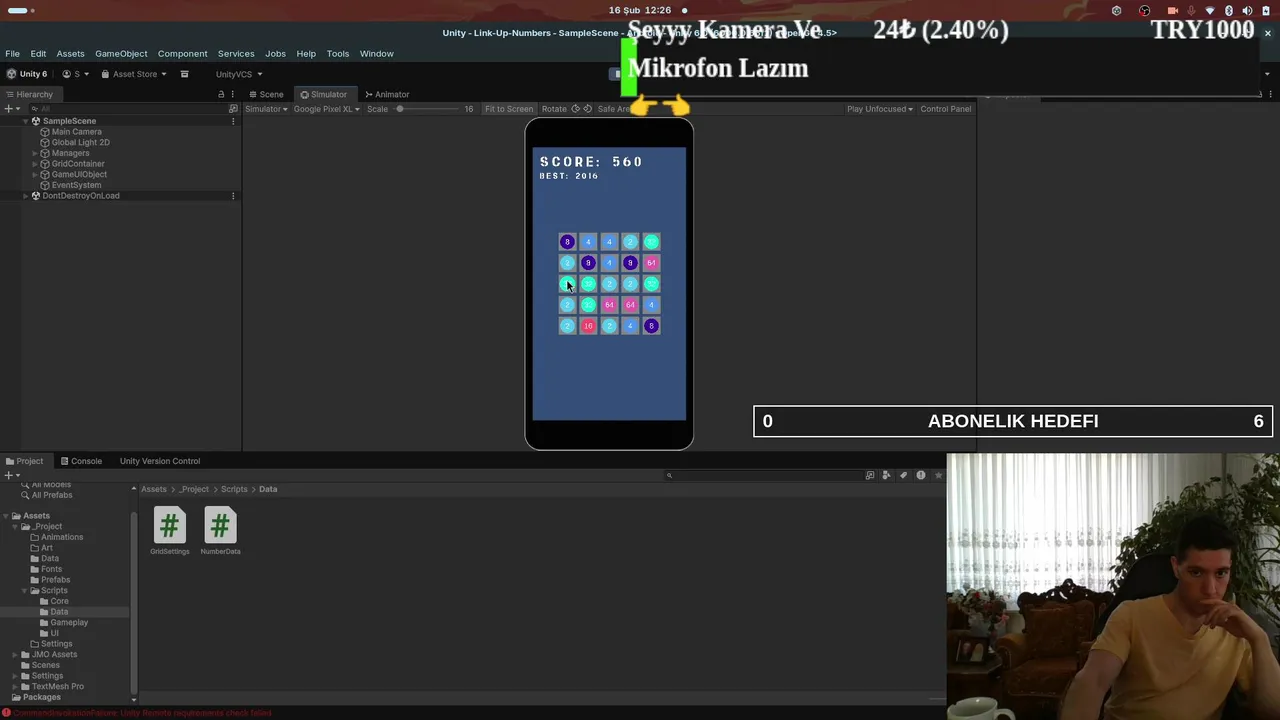Toggle the Hierarchy panel lock
Viewport: 1280px width, 720px height.
[221, 94]
